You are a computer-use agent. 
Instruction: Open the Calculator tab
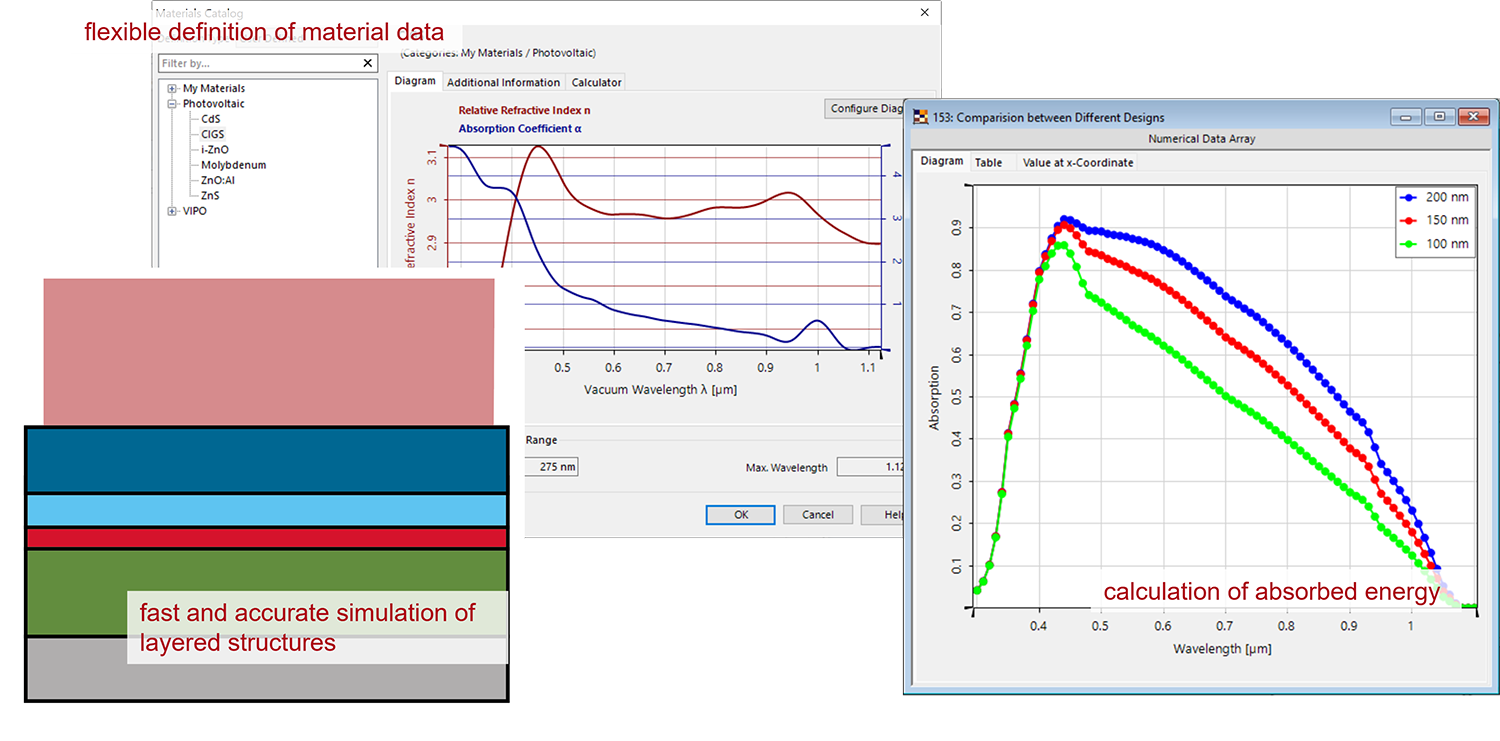pyautogui.click(x=596, y=82)
